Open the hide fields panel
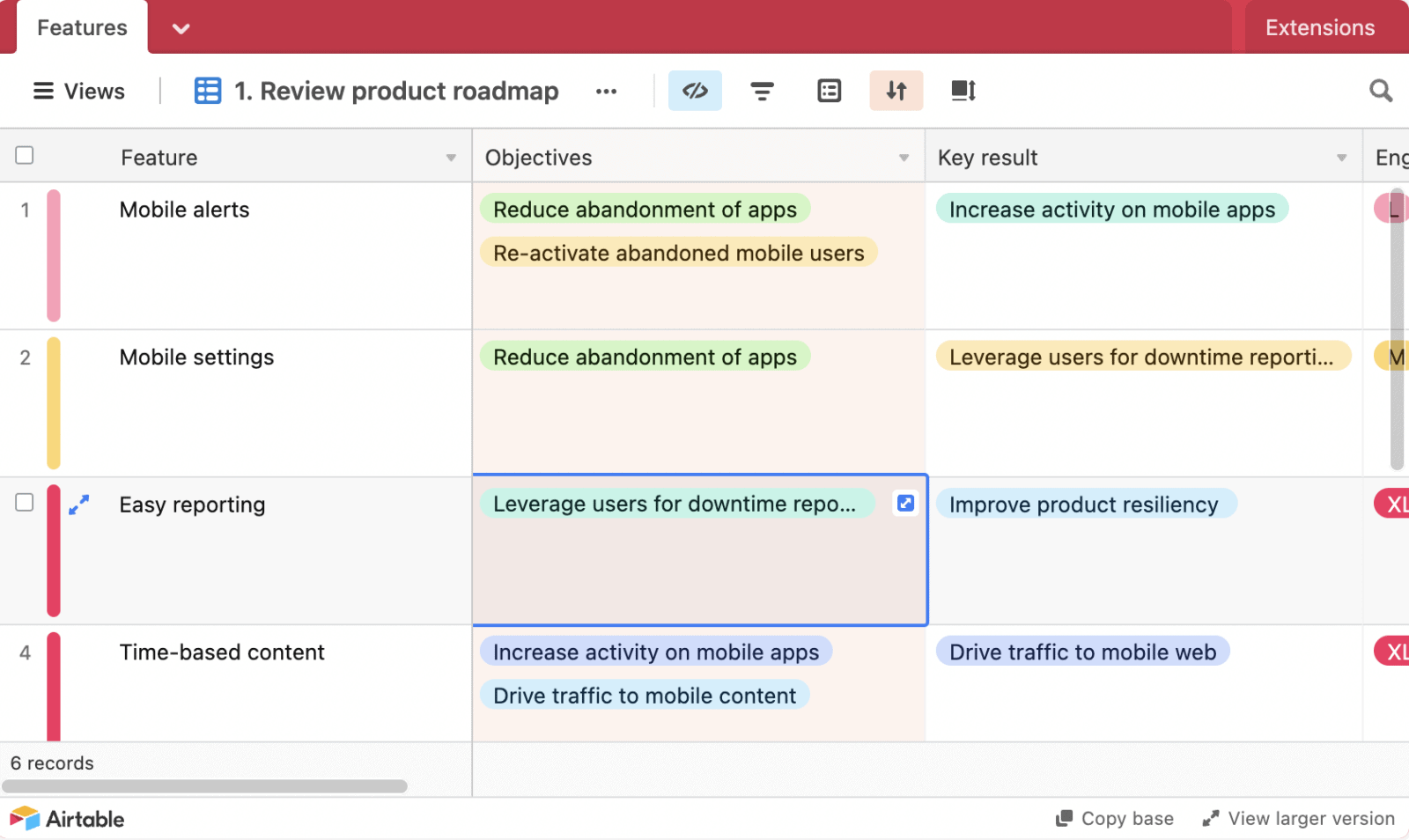 pyautogui.click(x=696, y=91)
